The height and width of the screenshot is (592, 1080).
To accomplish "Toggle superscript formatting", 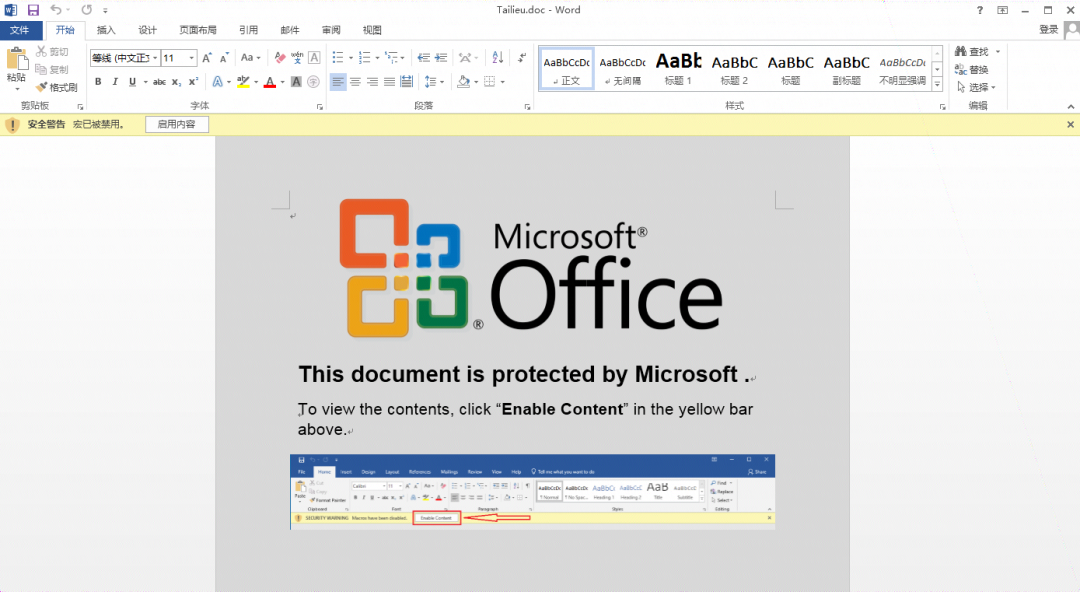I will pos(194,82).
